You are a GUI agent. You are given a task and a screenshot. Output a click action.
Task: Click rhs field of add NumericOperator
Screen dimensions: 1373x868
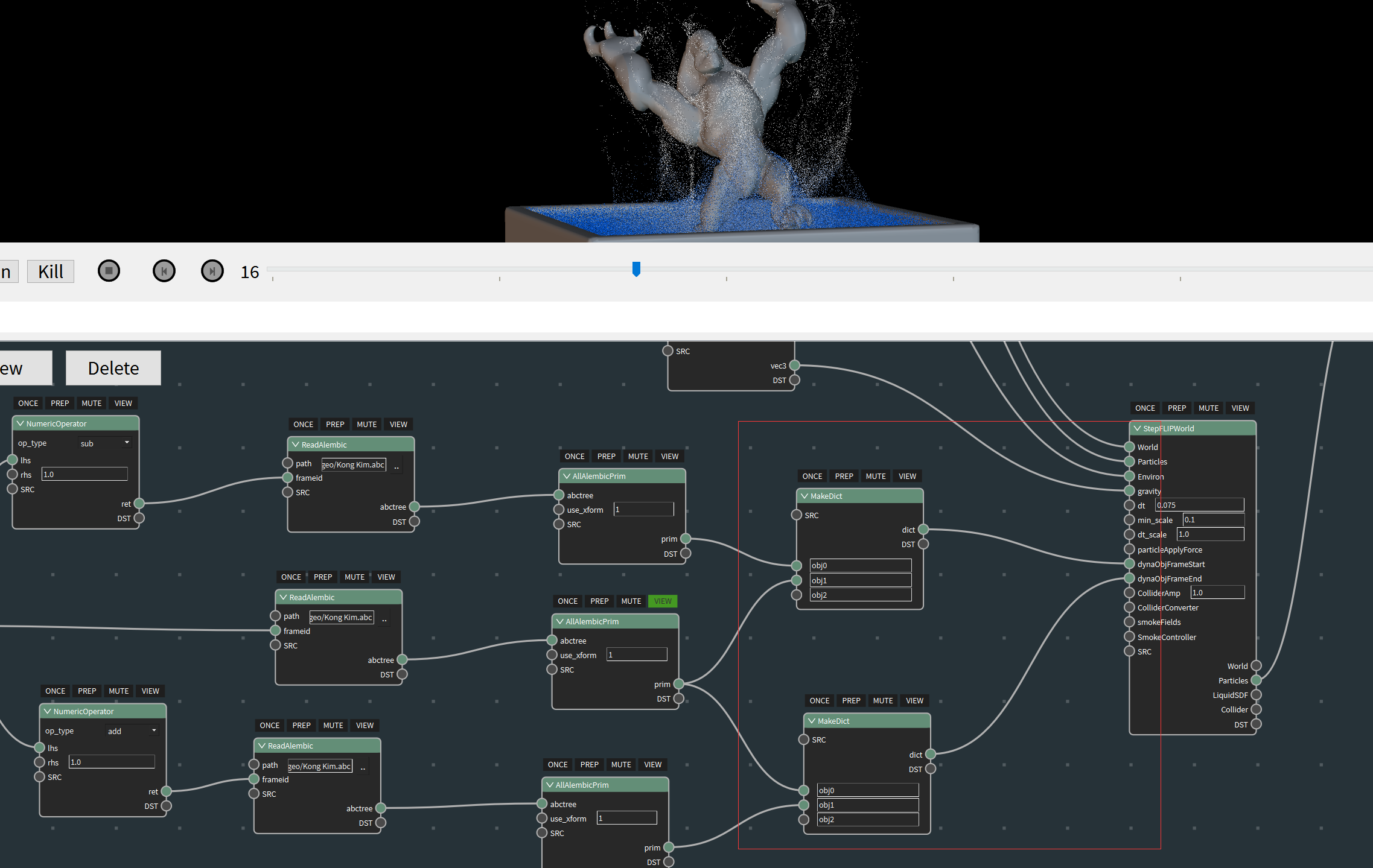click(112, 762)
